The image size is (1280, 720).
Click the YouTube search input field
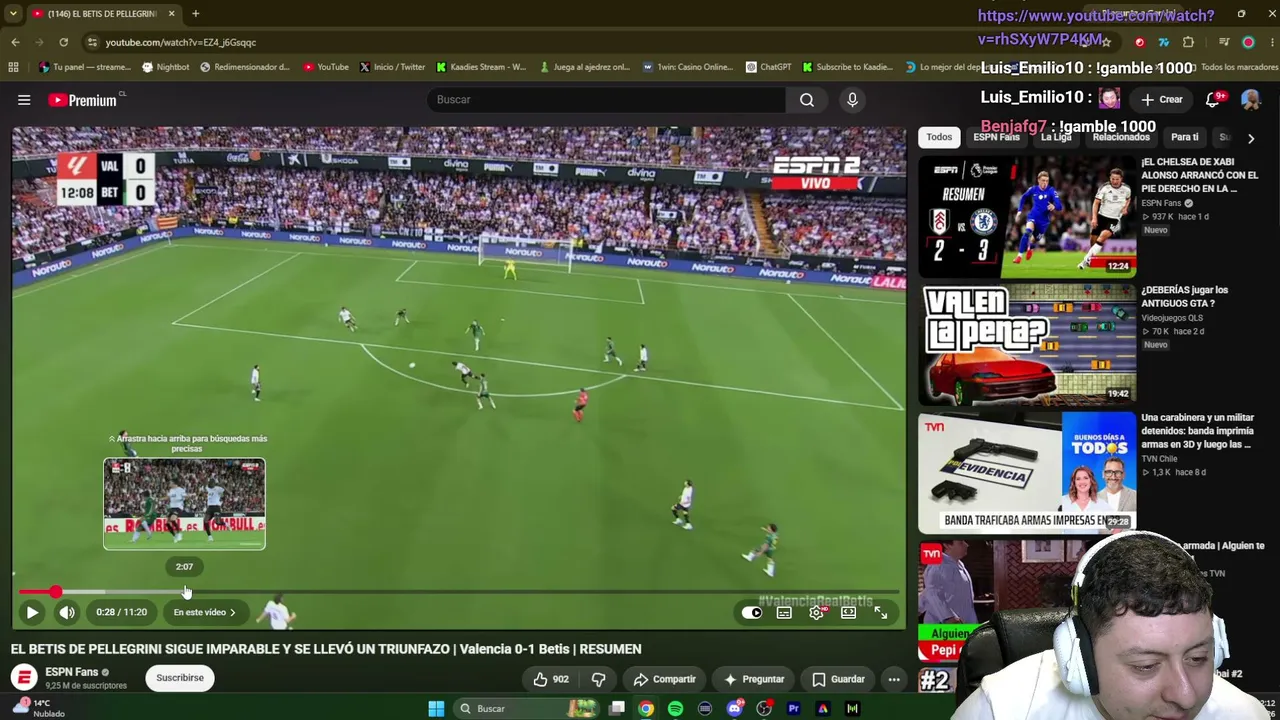coord(606,100)
